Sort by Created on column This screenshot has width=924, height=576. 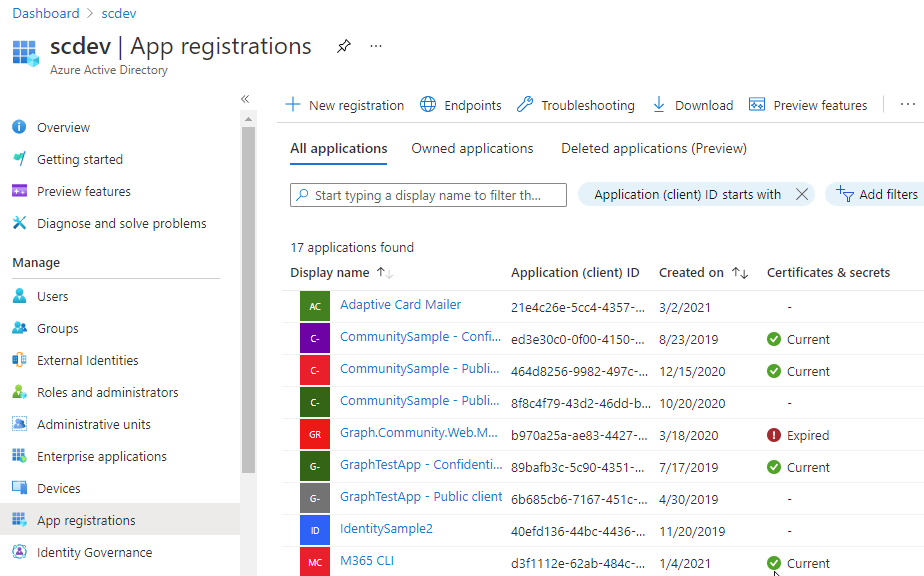tap(704, 272)
